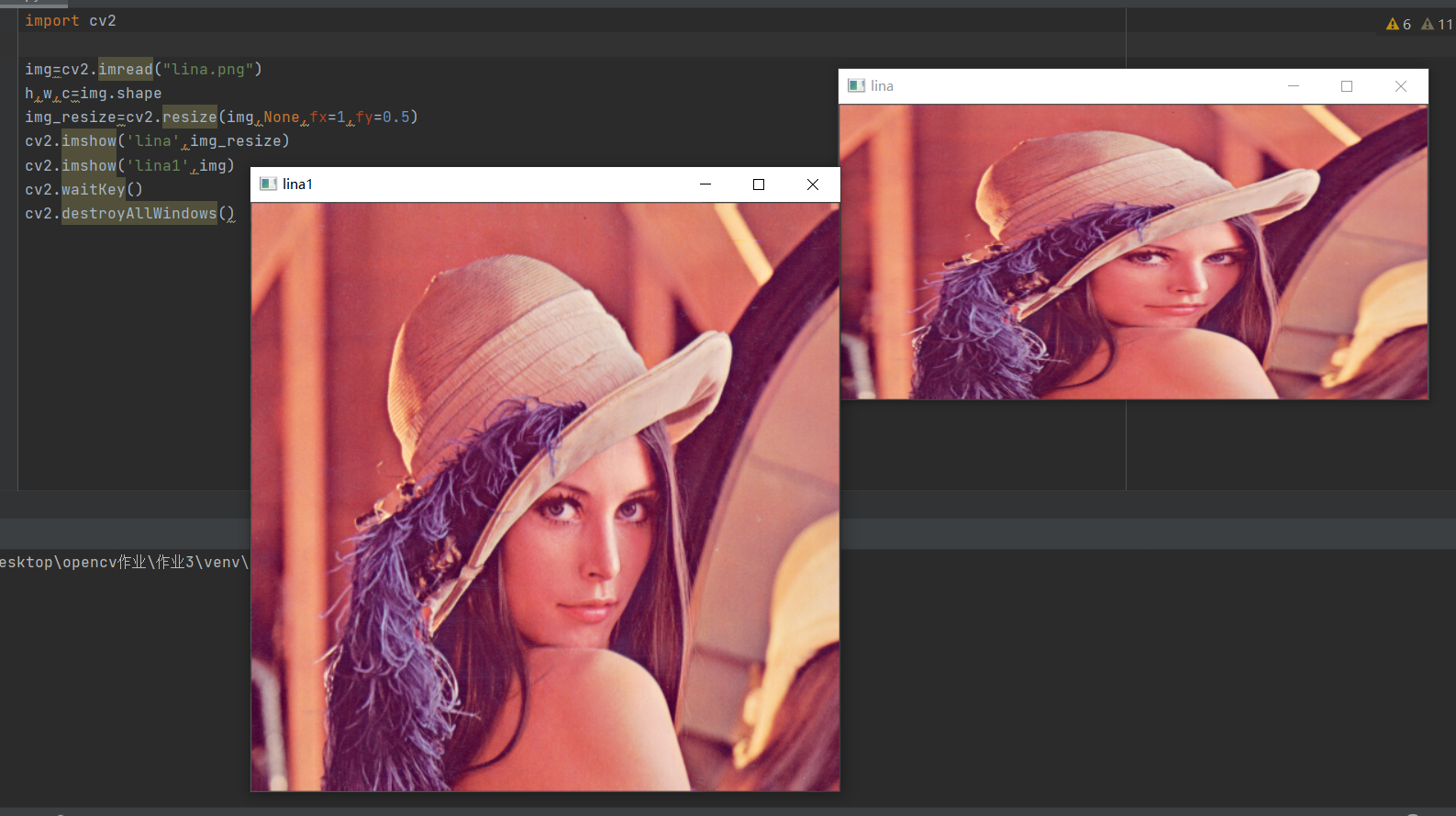Click the 'fx=1' parameter
Screen dimensions: 1456x816
coord(328,117)
